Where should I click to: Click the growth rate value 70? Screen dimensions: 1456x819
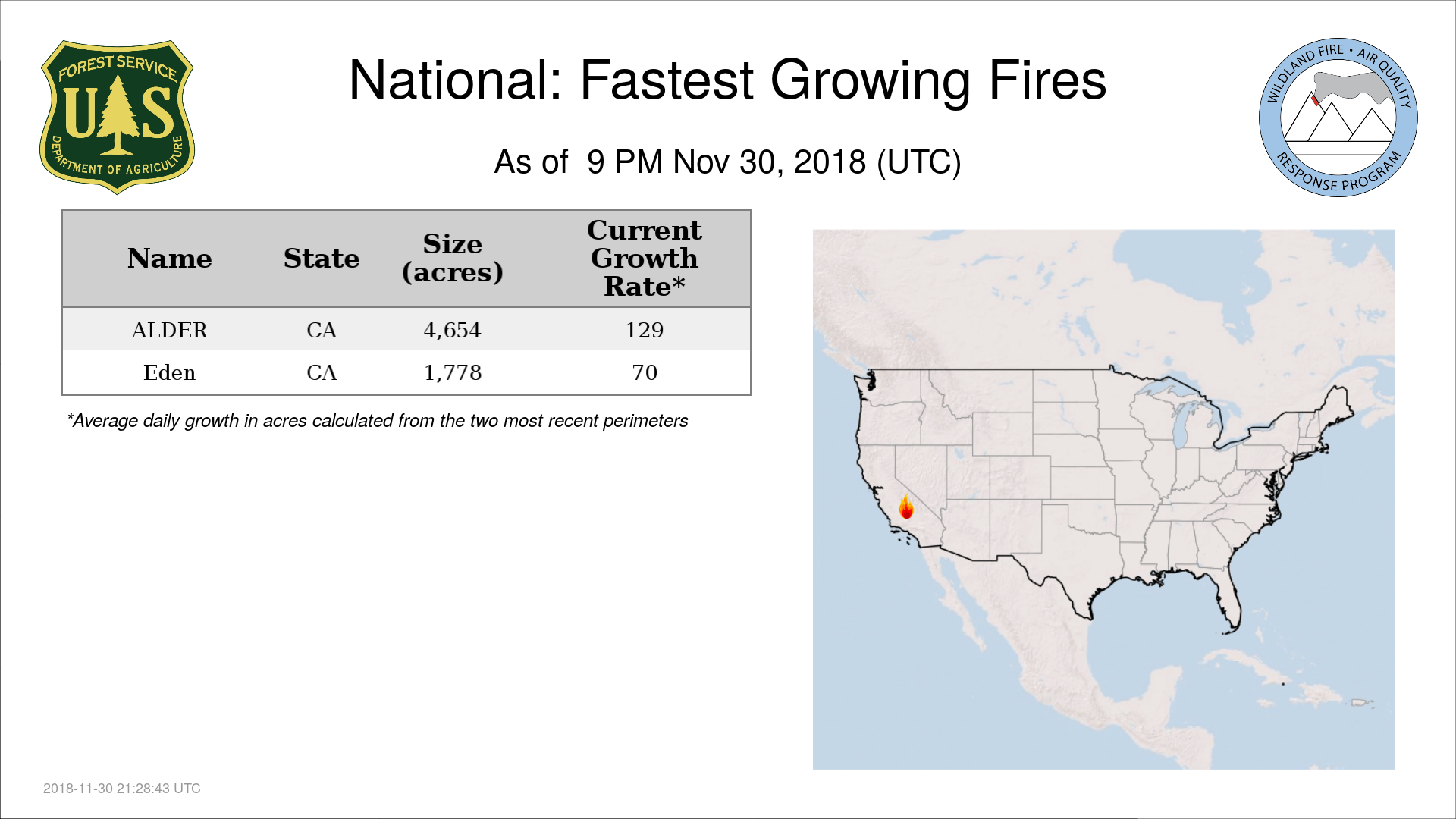click(645, 372)
